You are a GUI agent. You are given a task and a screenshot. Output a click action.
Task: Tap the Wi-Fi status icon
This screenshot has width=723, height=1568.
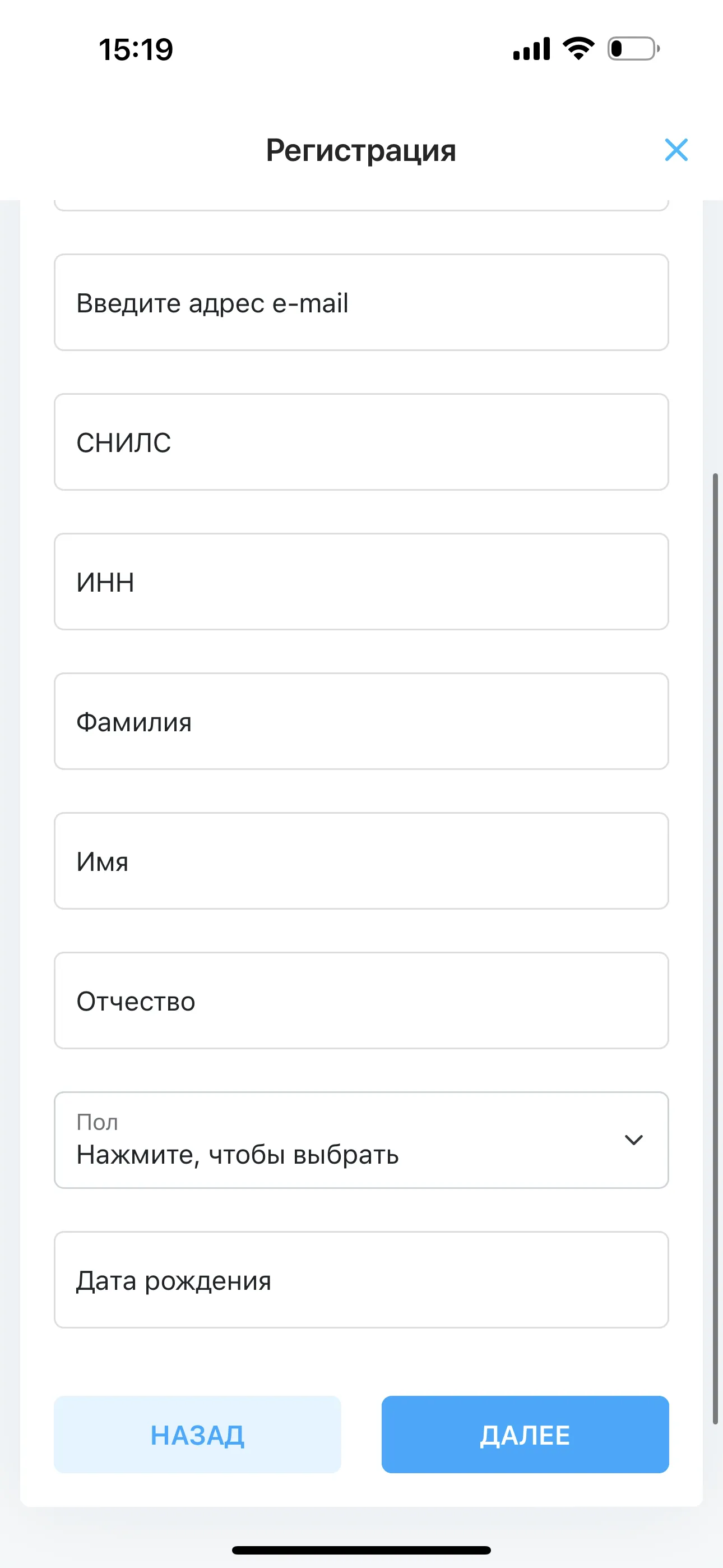(x=578, y=49)
